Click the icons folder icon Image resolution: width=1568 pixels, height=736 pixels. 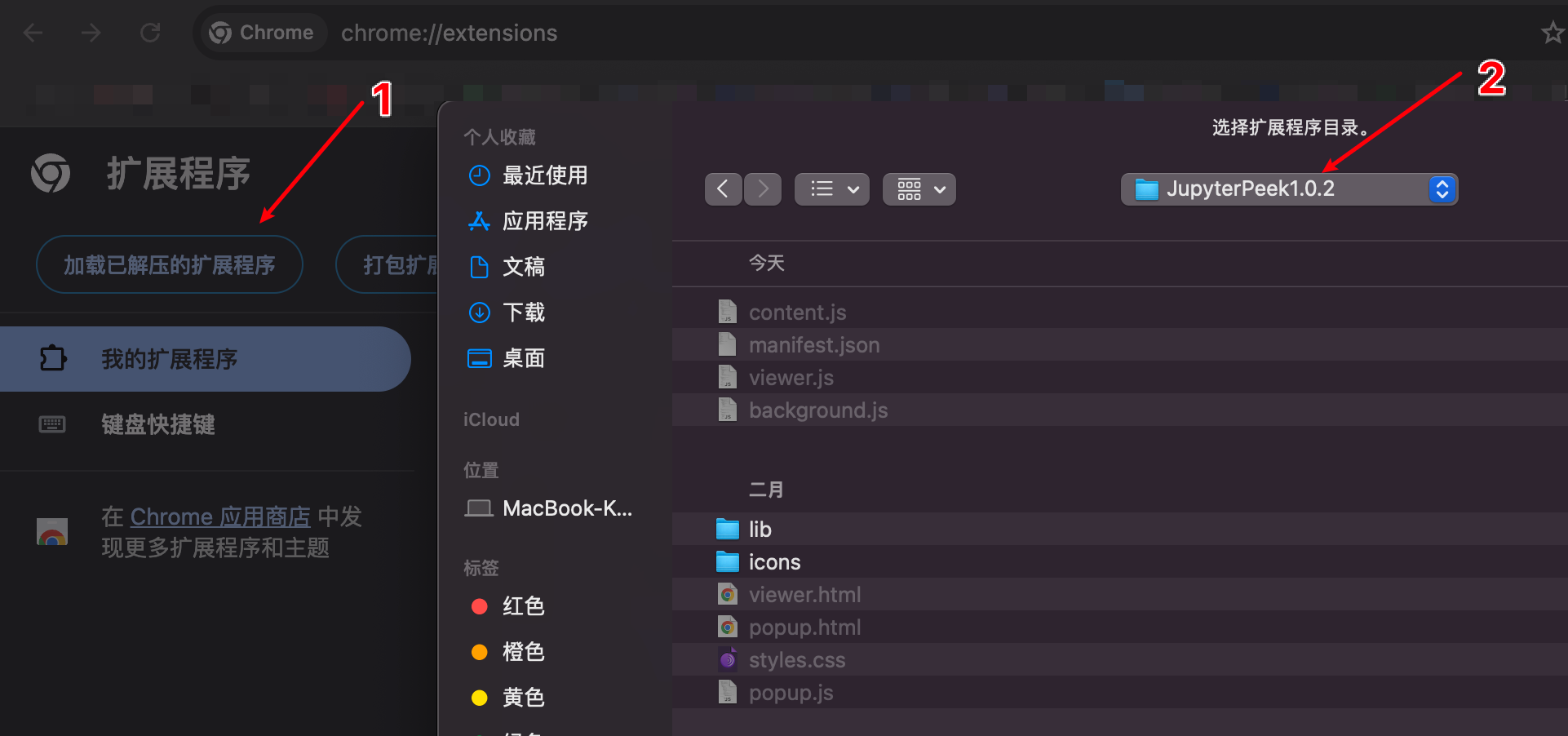coord(727,562)
